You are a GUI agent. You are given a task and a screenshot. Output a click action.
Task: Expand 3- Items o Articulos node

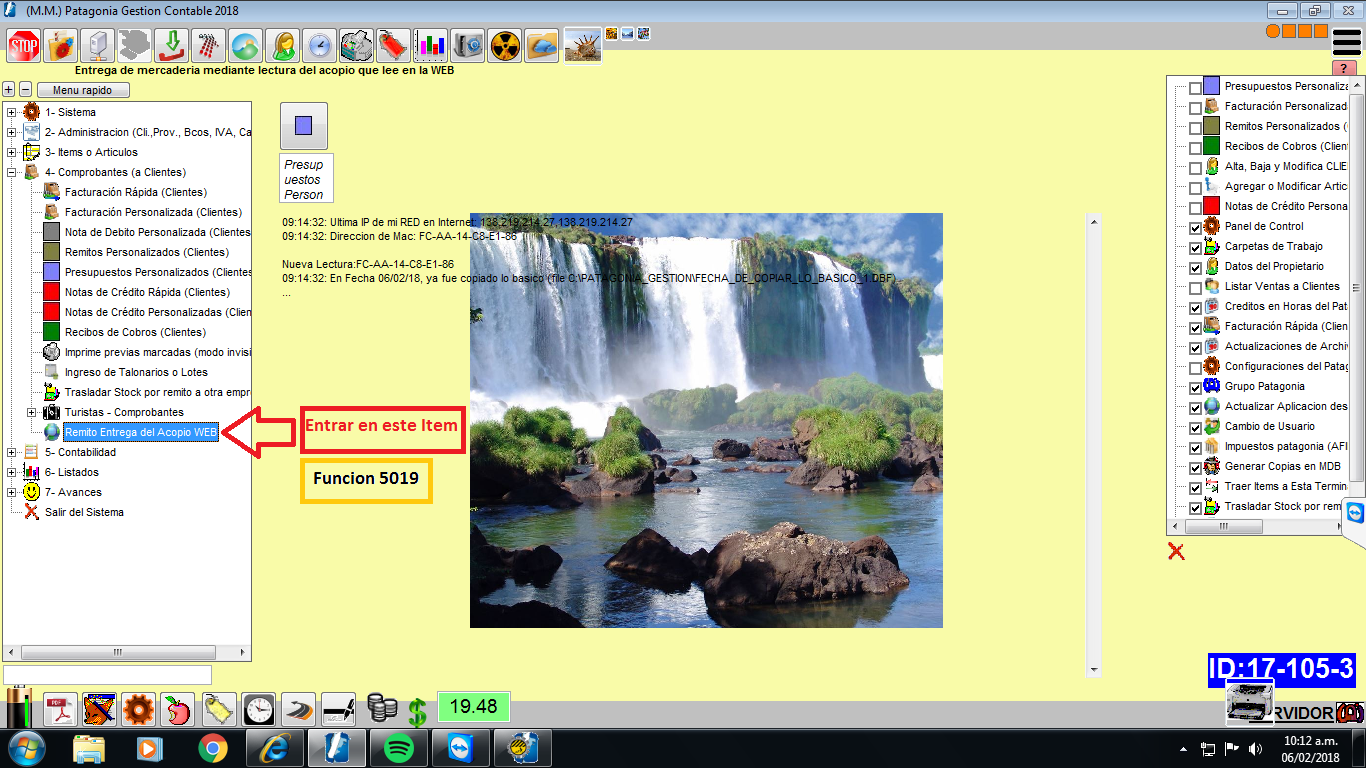pyautogui.click(x=12, y=152)
